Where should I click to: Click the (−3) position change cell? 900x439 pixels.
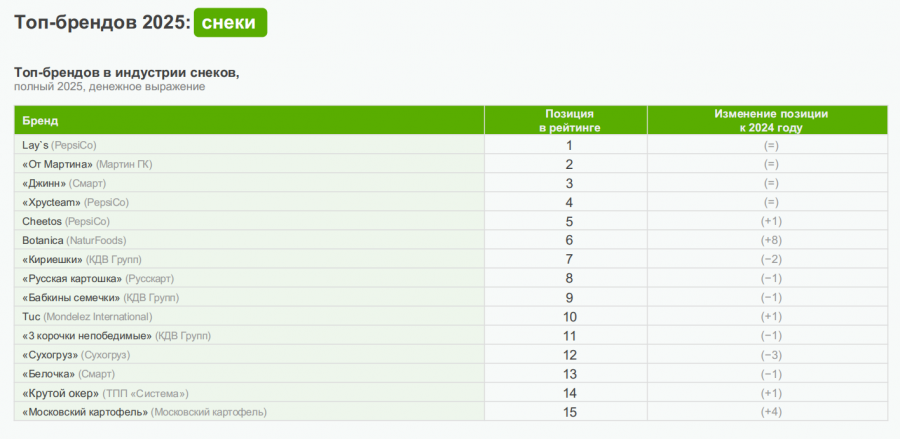pos(770,354)
